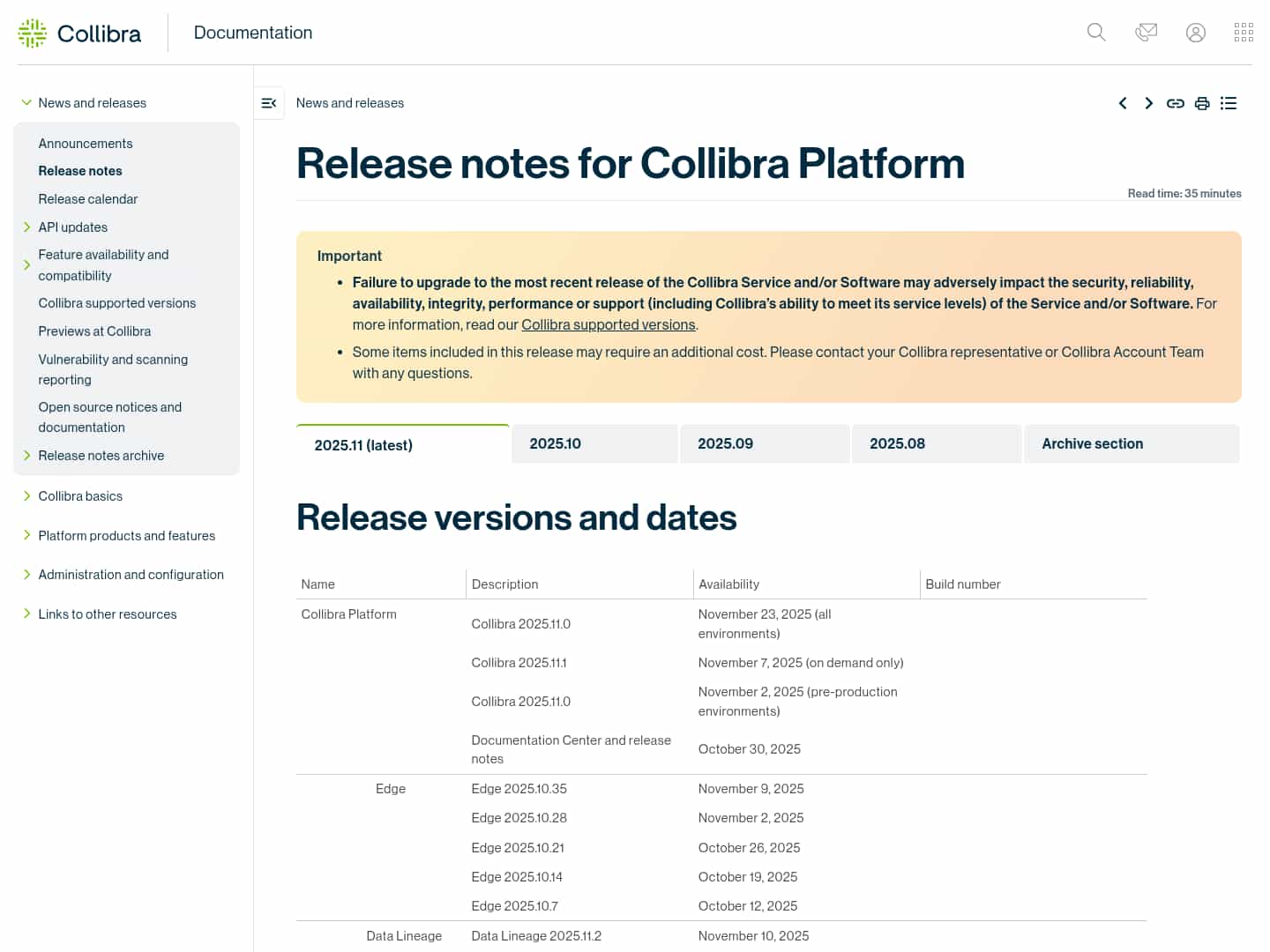Expand Platform products and features chevron
The height and width of the screenshot is (952, 1270).
[x=26, y=535]
